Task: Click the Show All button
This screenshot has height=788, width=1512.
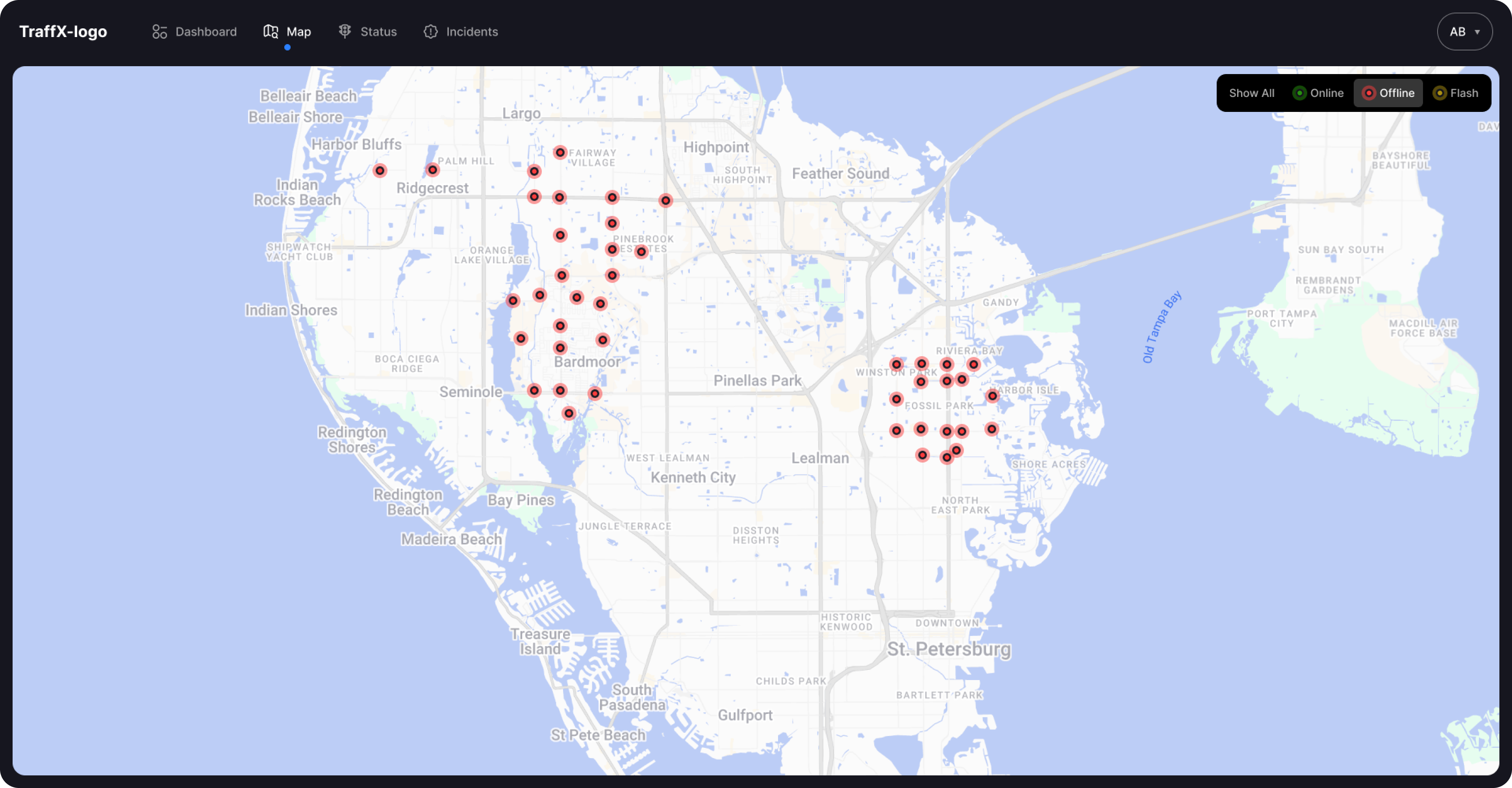Action: tap(1252, 93)
